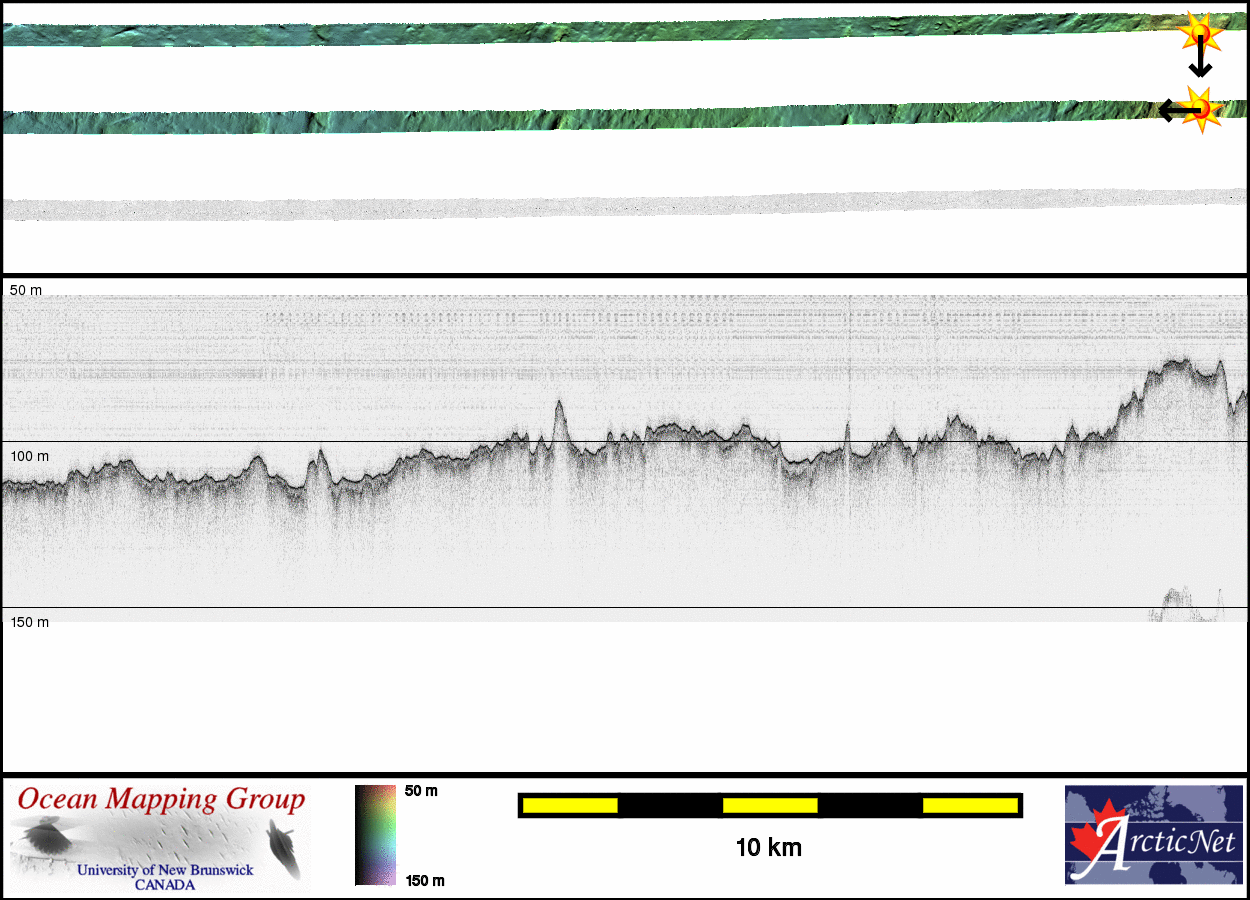Click the 150 m depth axis label in profile

(29, 622)
